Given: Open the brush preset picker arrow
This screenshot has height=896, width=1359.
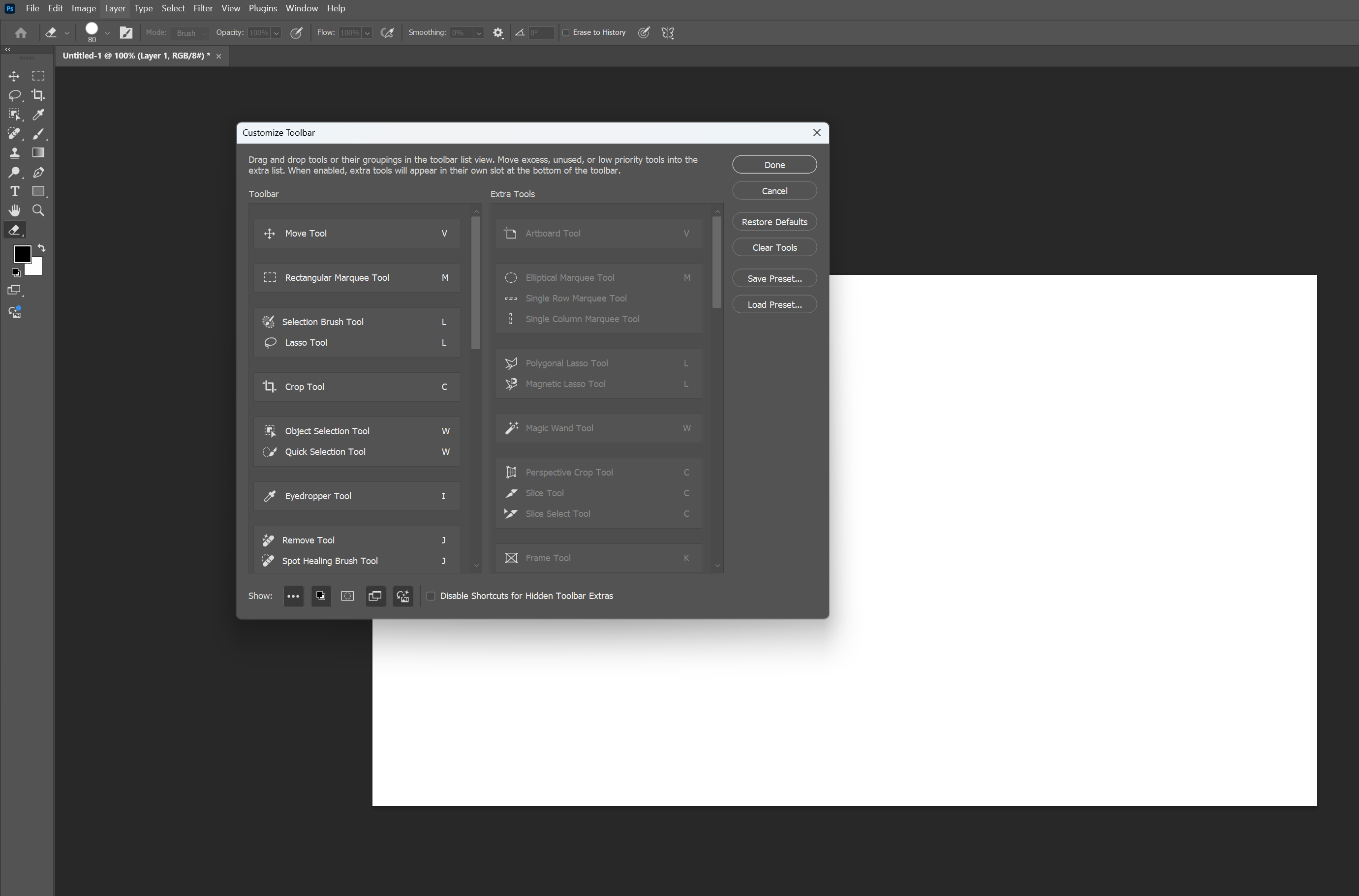Looking at the screenshot, I should (x=107, y=33).
